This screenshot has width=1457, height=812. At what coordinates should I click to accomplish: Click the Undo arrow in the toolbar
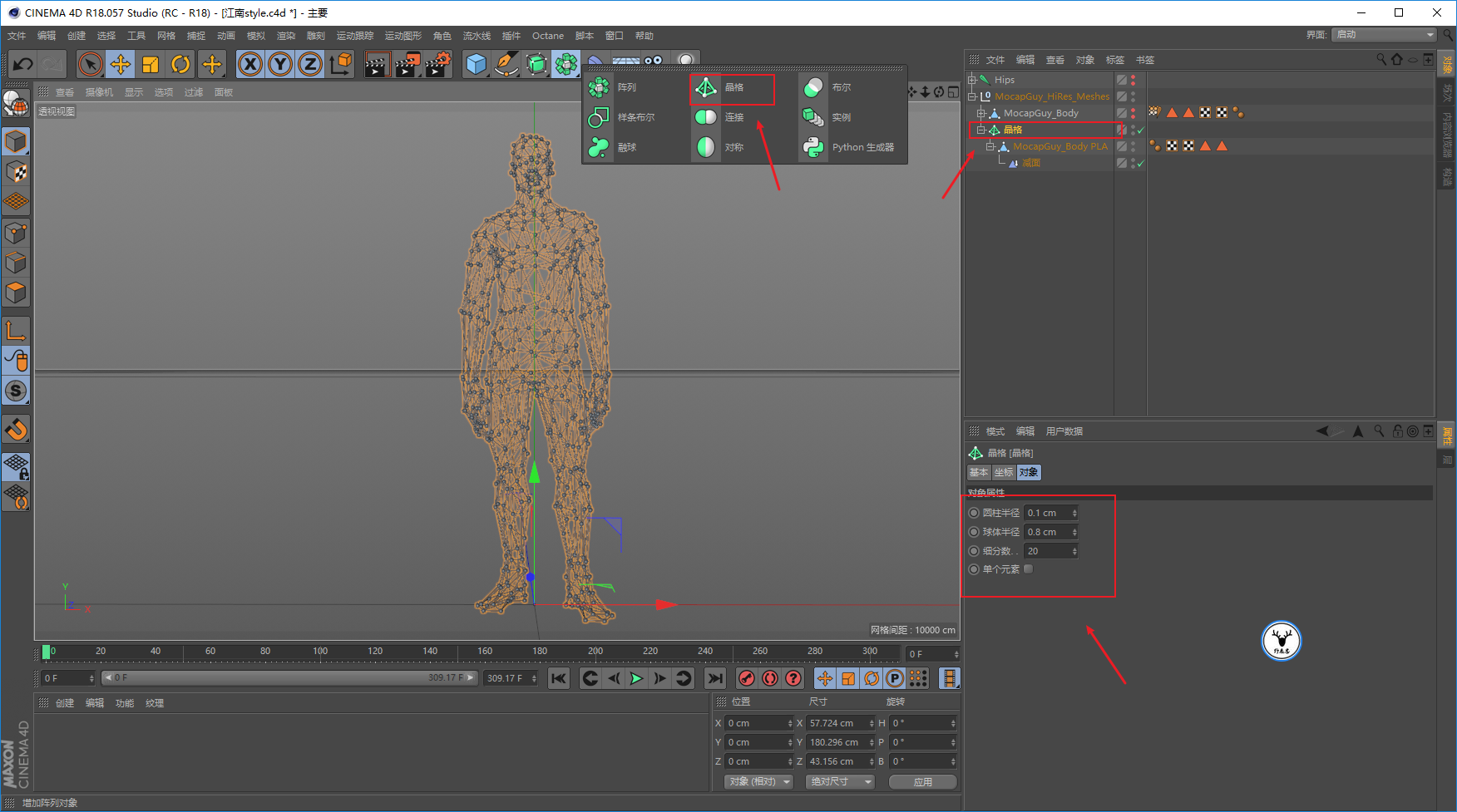22,64
